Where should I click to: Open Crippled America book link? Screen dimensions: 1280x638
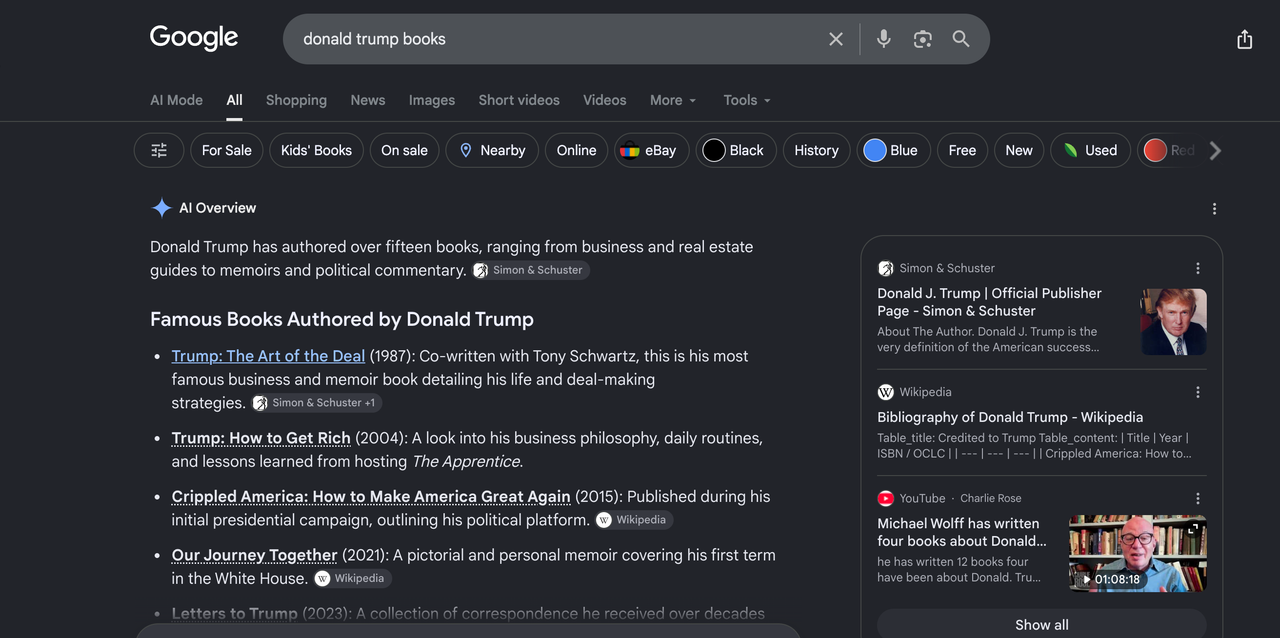pos(371,496)
